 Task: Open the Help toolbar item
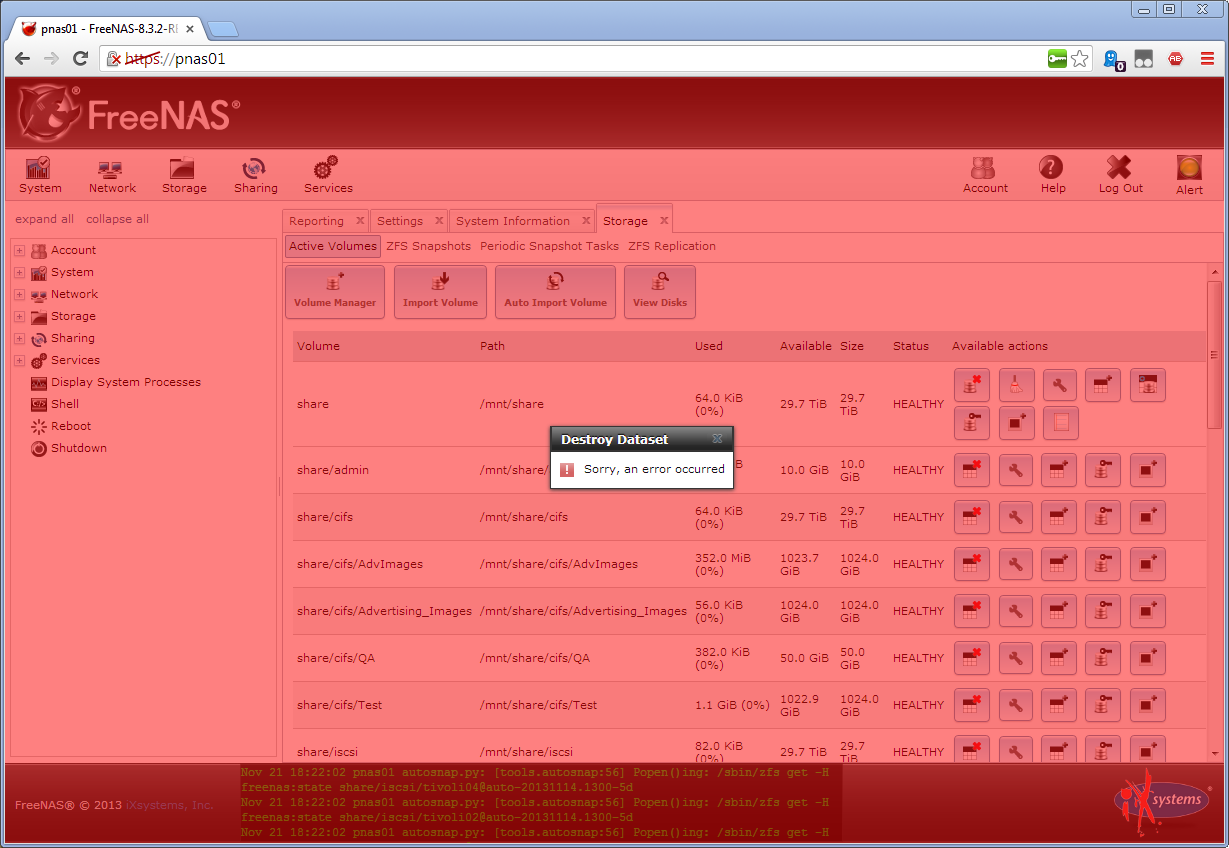(x=1052, y=175)
